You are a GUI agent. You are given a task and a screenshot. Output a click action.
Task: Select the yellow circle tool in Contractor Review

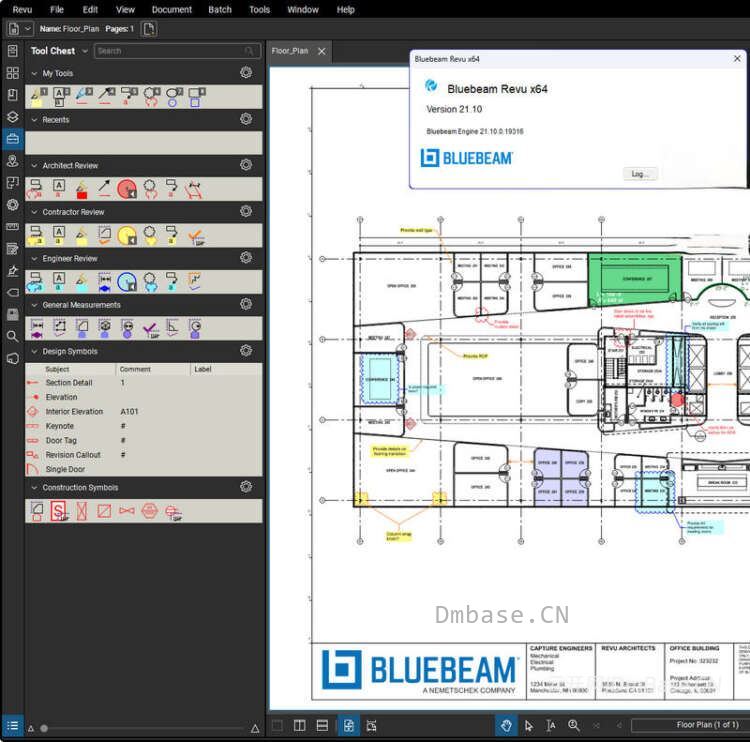127,235
